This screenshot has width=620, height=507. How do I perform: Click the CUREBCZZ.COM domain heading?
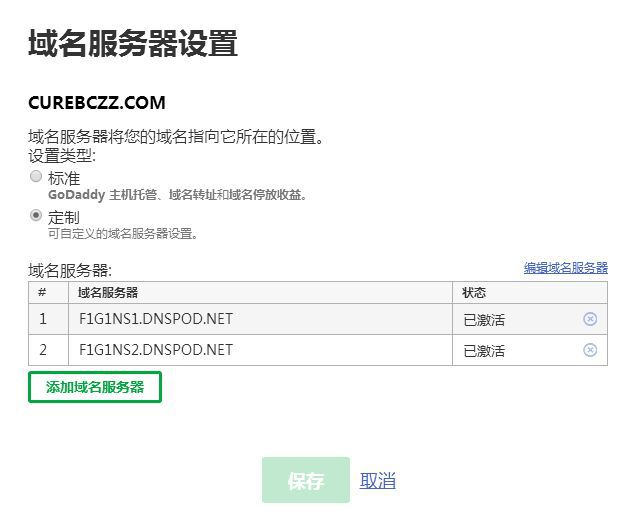point(97,103)
